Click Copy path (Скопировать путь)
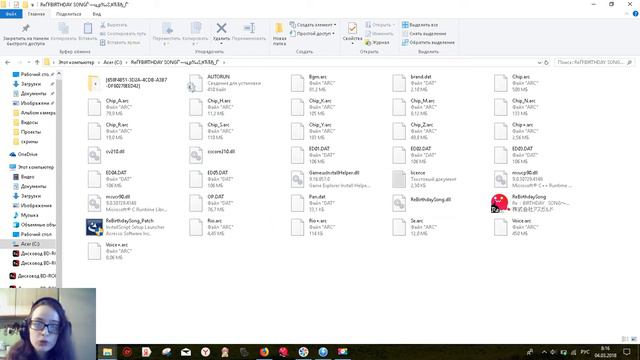640x360 pixels. pyautogui.click(x=123, y=33)
